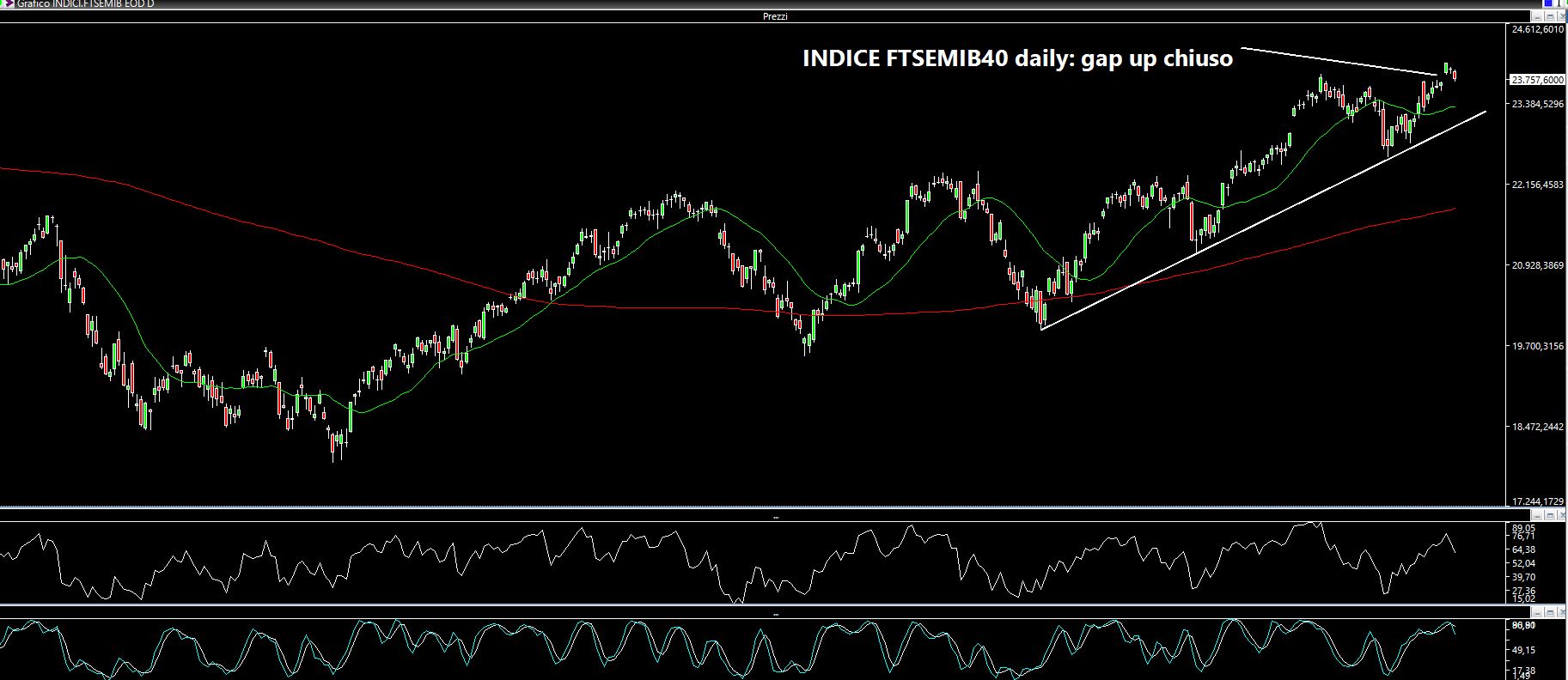This screenshot has height=680, width=1568.
Task: Click the current price label 23.757,6000
Action: [x=1538, y=80]
